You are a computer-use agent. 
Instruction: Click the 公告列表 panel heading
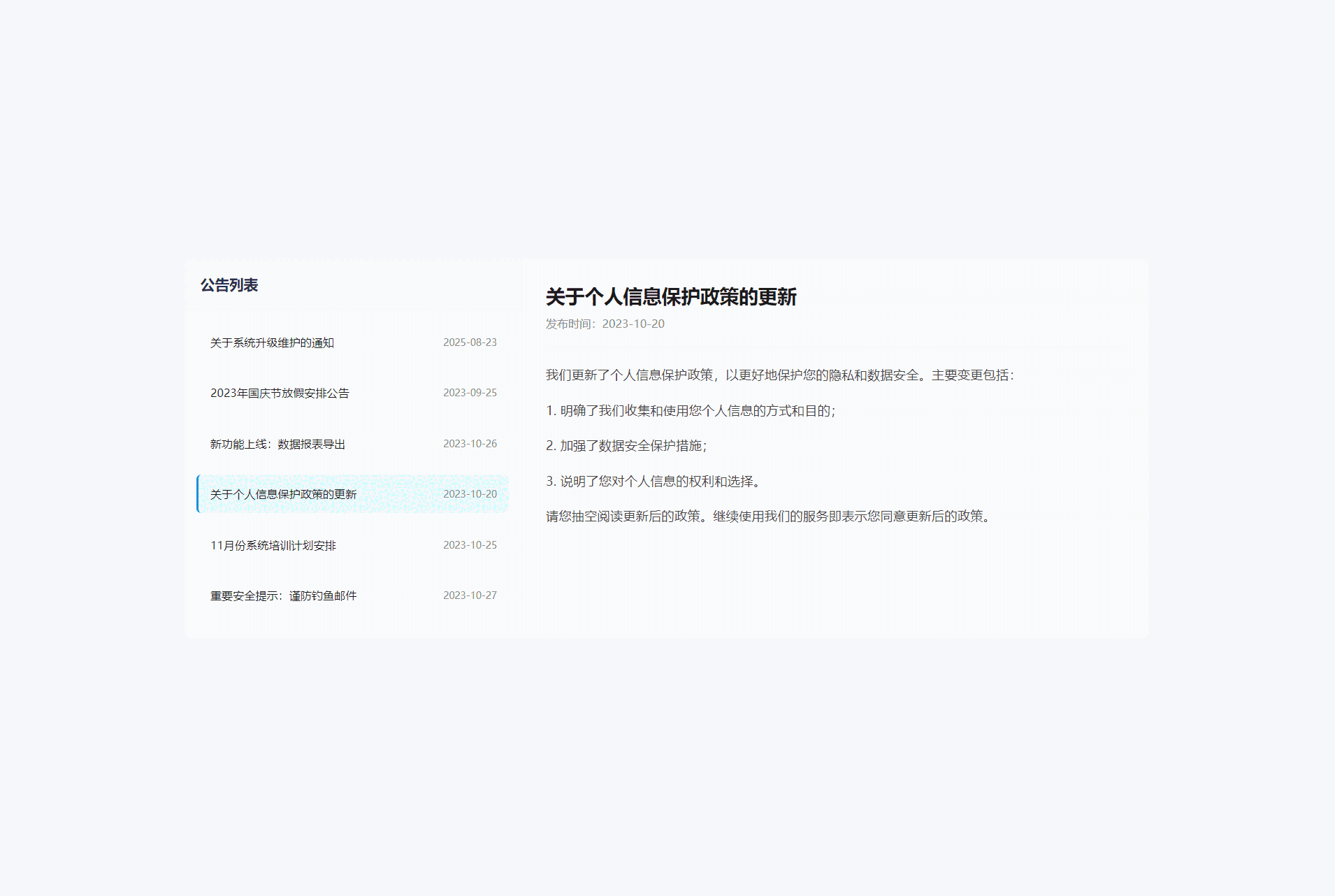(229, 285)
